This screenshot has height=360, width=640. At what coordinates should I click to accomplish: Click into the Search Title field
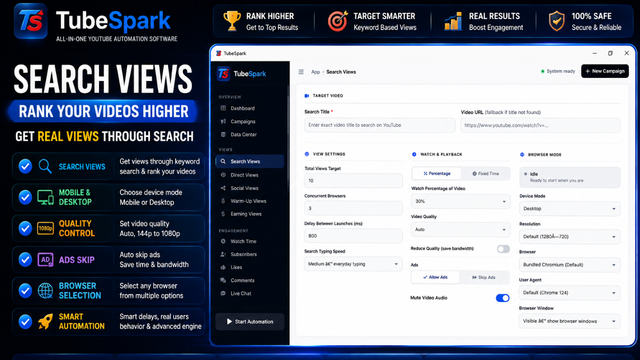tap(380, 125)
